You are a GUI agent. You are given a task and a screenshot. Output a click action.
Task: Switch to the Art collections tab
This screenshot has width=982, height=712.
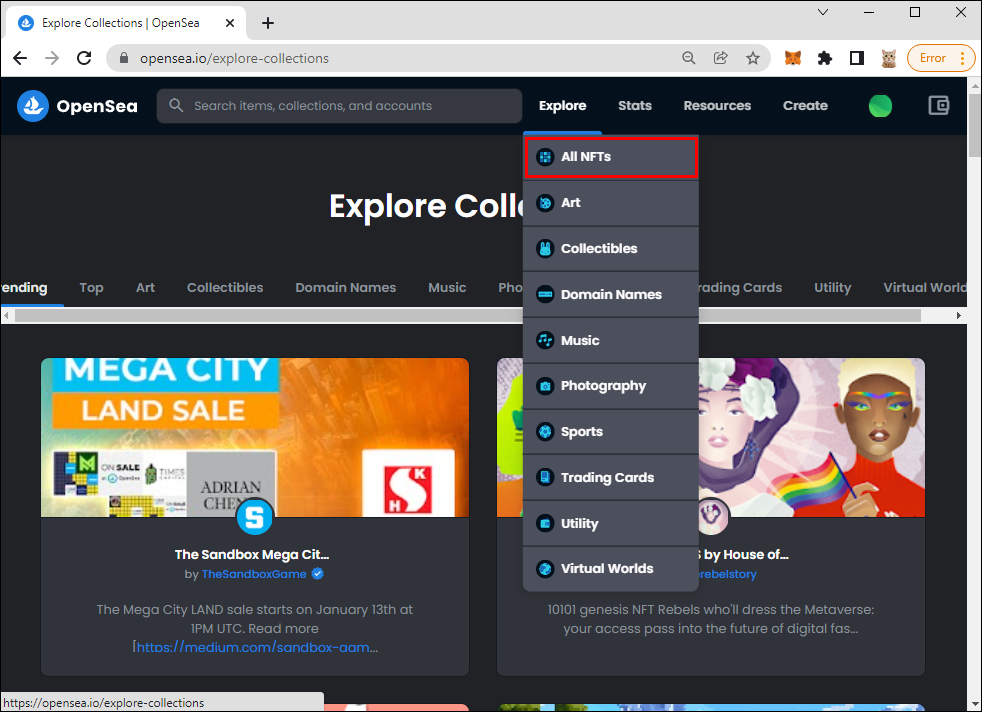pos(145,287)
